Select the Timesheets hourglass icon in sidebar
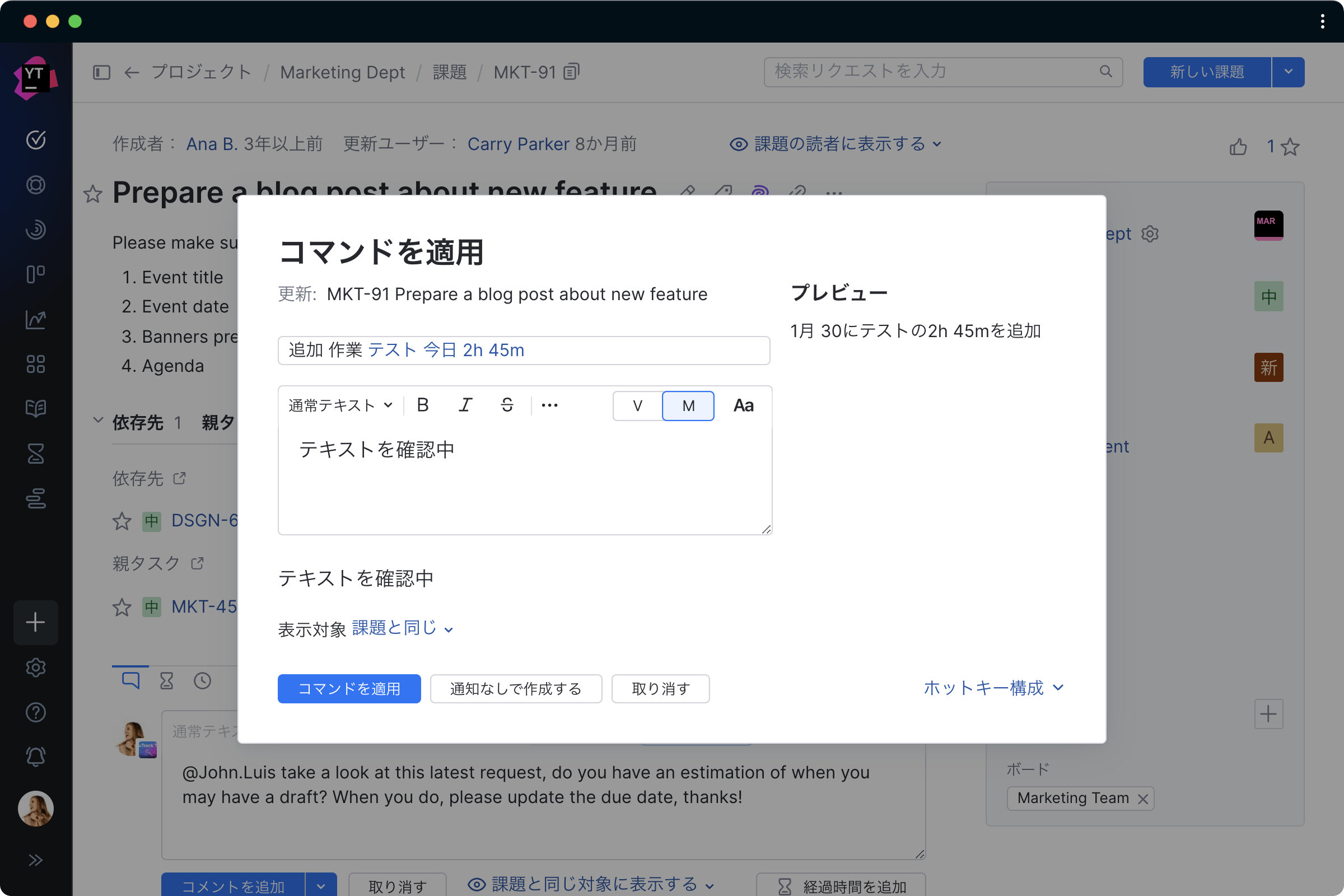Image resolution: width=1344 pixels, height=896 pixels. tap(35, 453)
